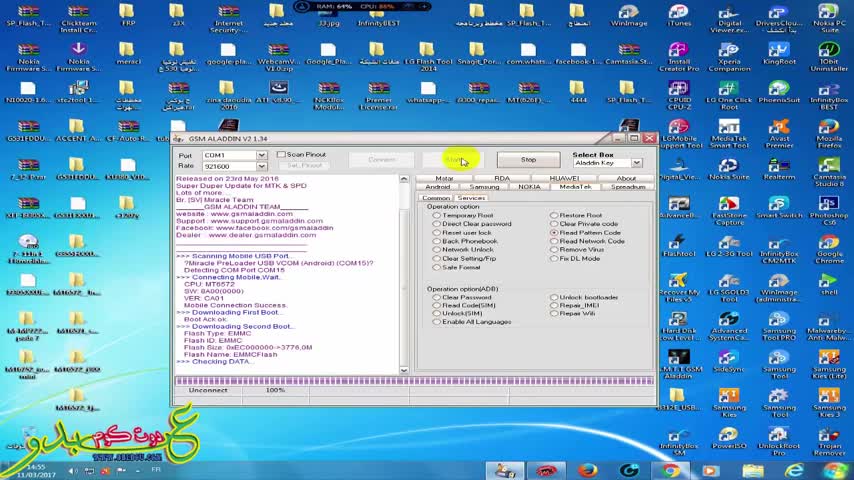This screenshot has height=480, width=854.
Task: Open the iTunes desktop icon
Action: click(x=679, y=15)
